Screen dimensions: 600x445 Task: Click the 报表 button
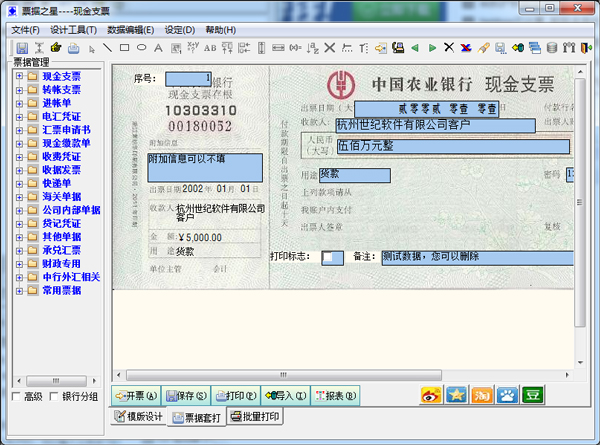[335, 396]
